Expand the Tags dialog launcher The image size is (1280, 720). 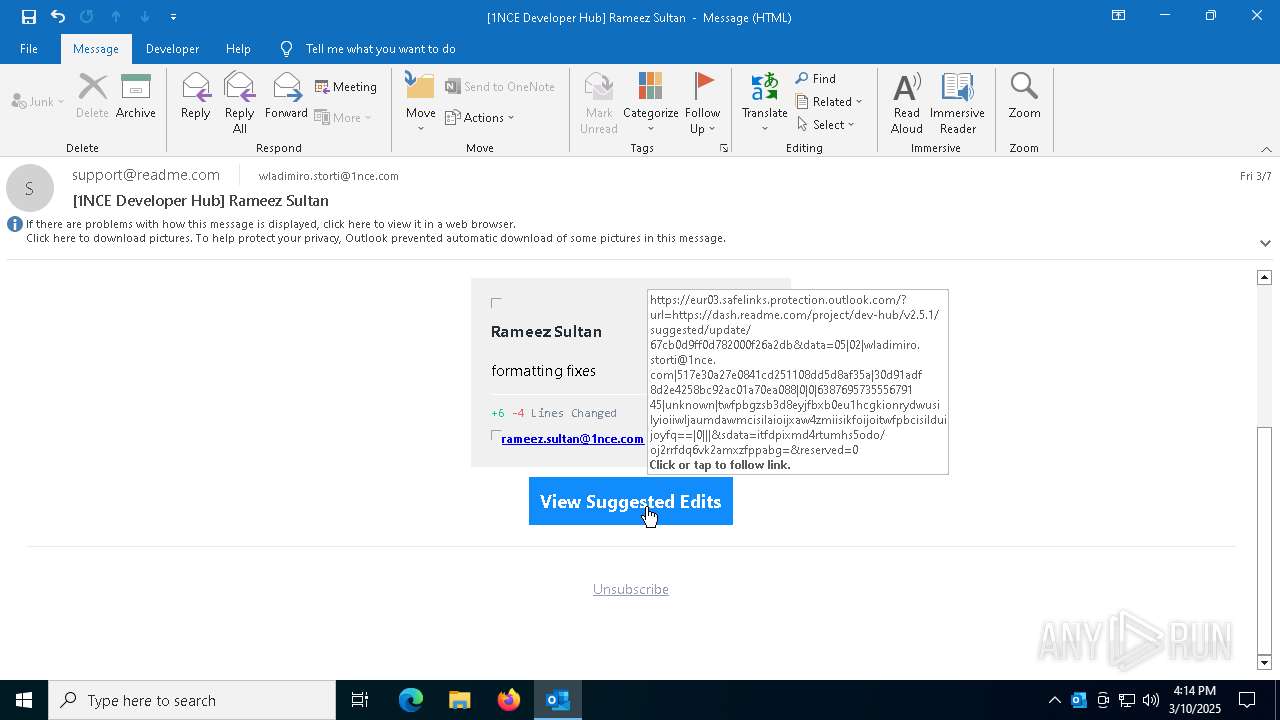coord(724,148)
